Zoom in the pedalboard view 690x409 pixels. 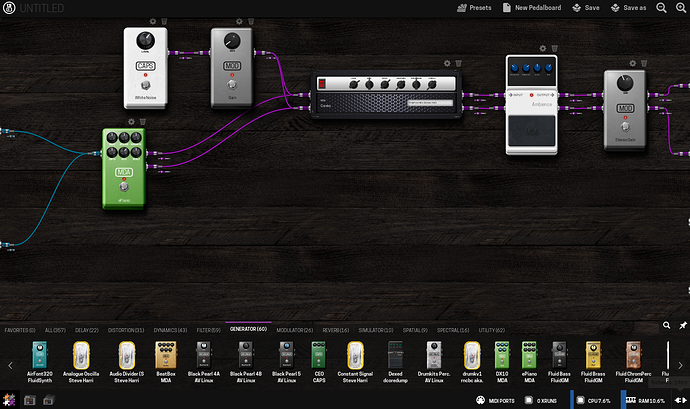tap(681, 7)
